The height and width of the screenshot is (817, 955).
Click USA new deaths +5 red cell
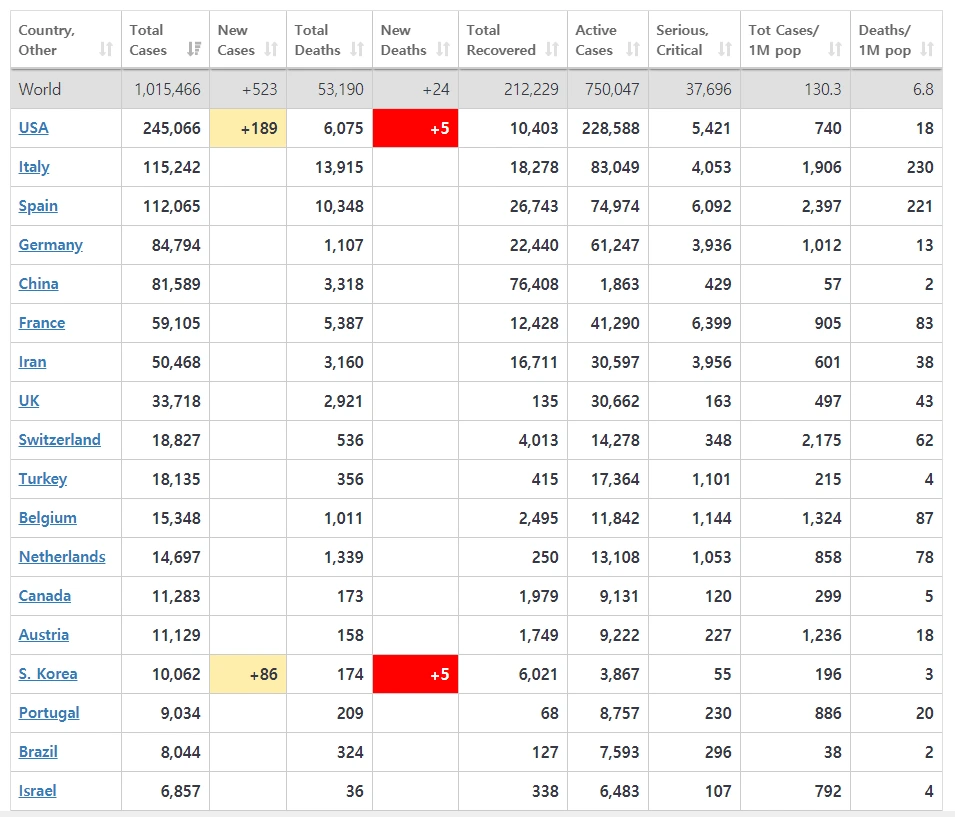point(415,128)
